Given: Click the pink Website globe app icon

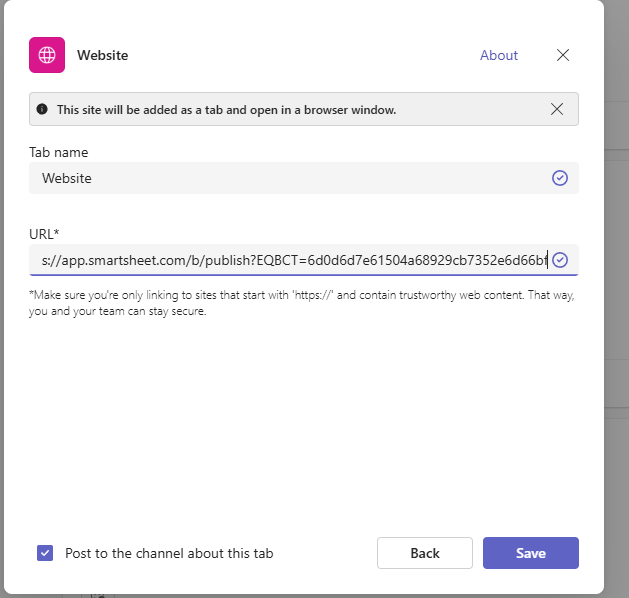Looking at the screenshot, I should pyautogui.click(x=47, y=55).
